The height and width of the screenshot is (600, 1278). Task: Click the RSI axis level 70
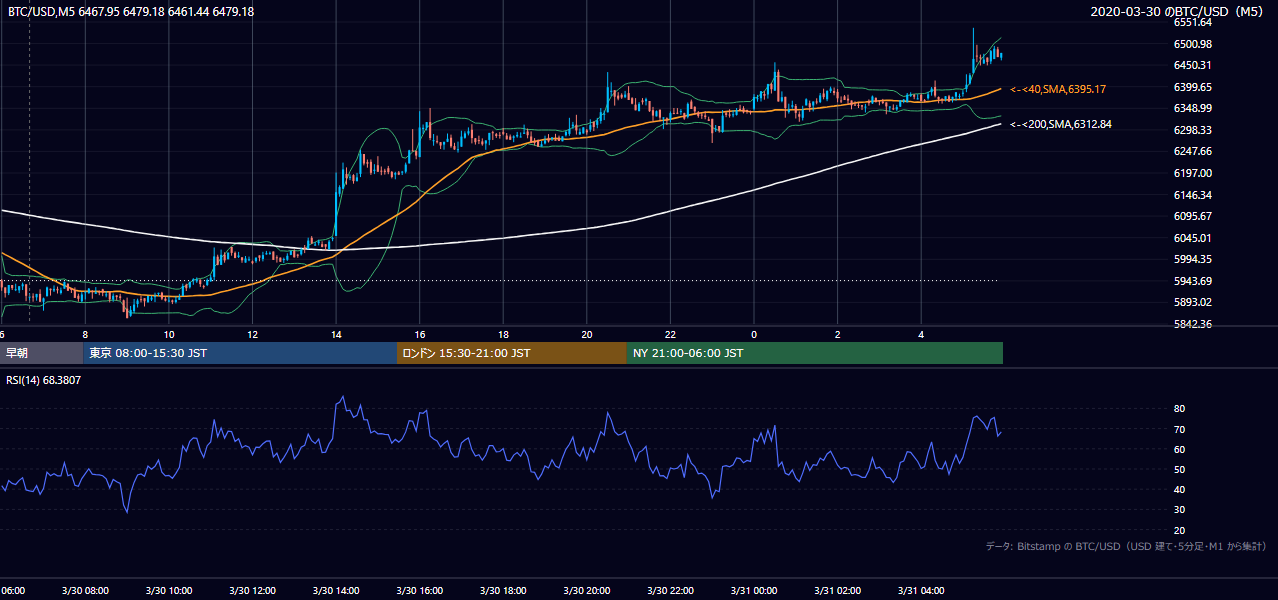coord(1179,429)
